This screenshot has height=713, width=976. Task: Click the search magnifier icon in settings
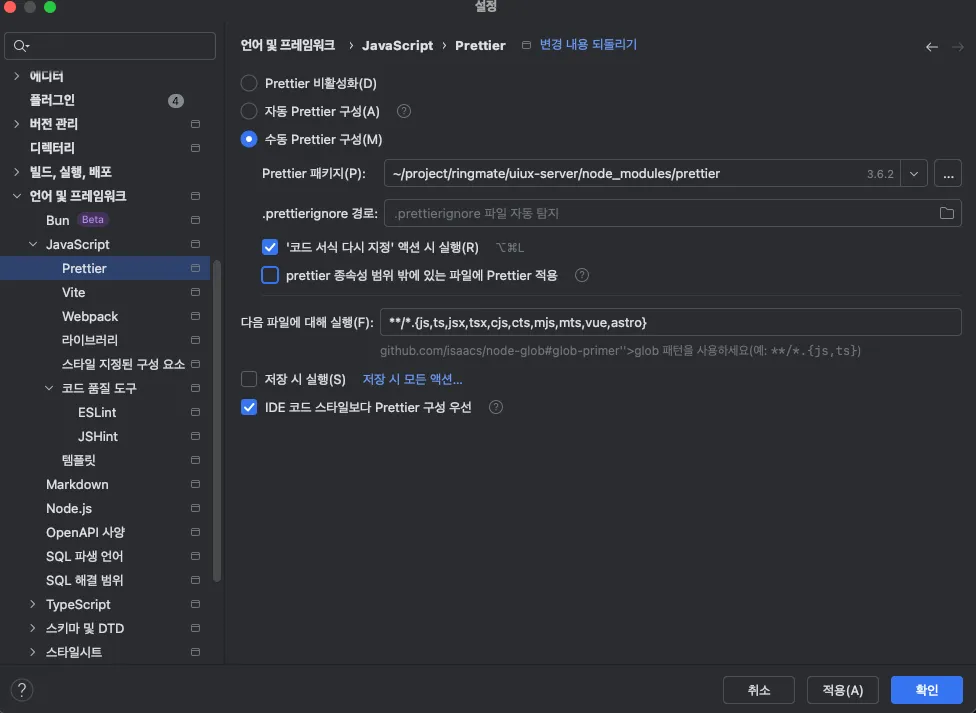21,46
